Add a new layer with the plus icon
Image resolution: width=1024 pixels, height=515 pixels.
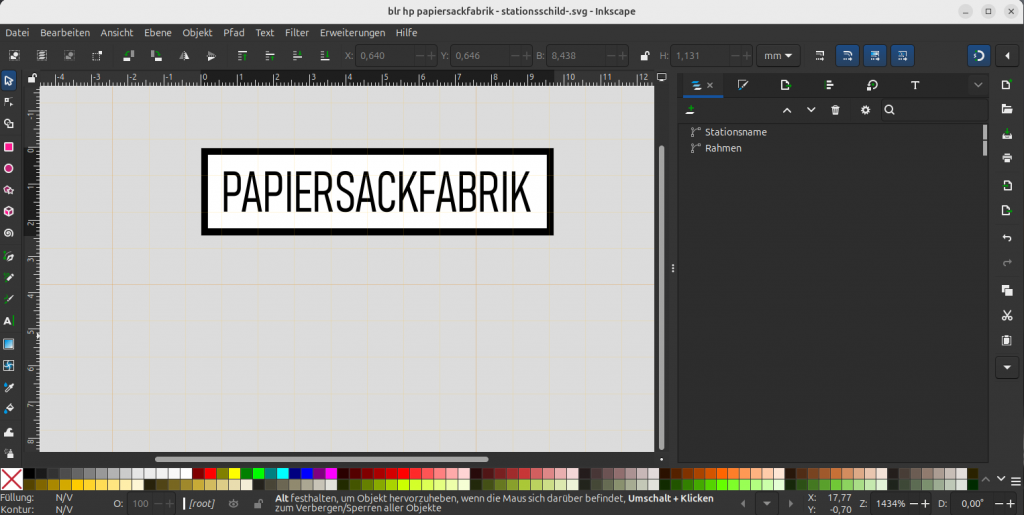click(x=690, y=110)
